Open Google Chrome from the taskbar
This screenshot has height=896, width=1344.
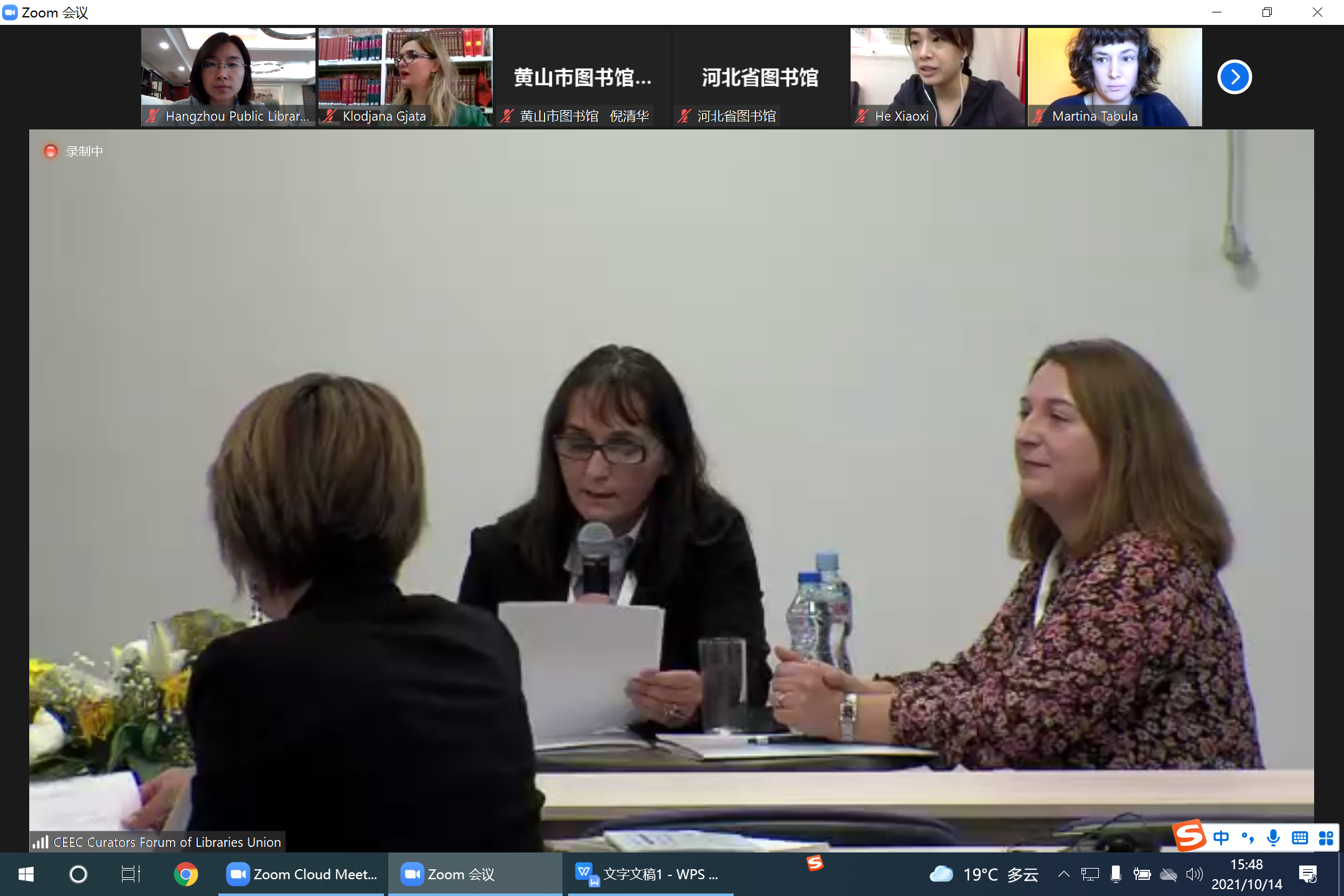pos(185,874)
